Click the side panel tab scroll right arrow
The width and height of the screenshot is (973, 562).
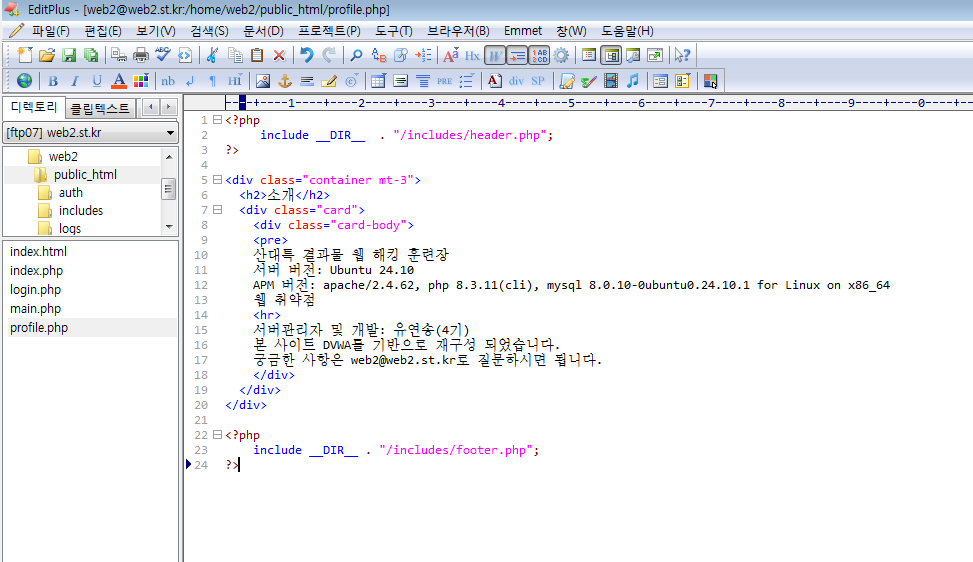point(168,107)
